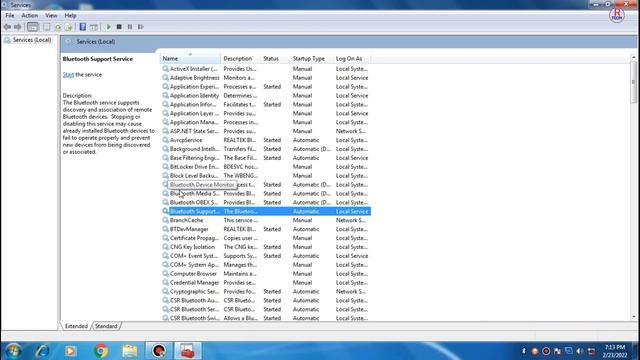Pause the service with the pause icon

[130, 27]
